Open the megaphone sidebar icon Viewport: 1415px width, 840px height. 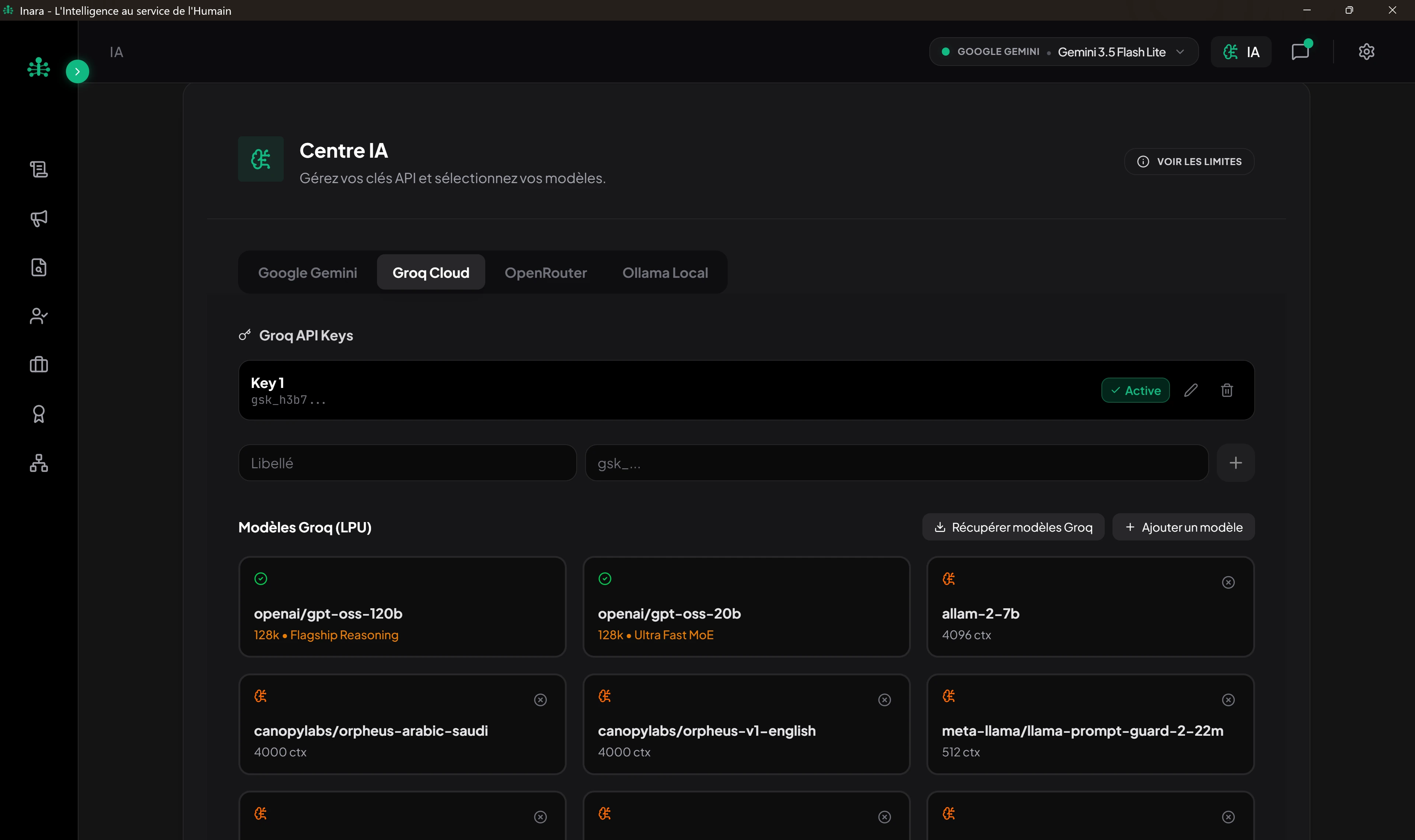click(x=38, y=218)
